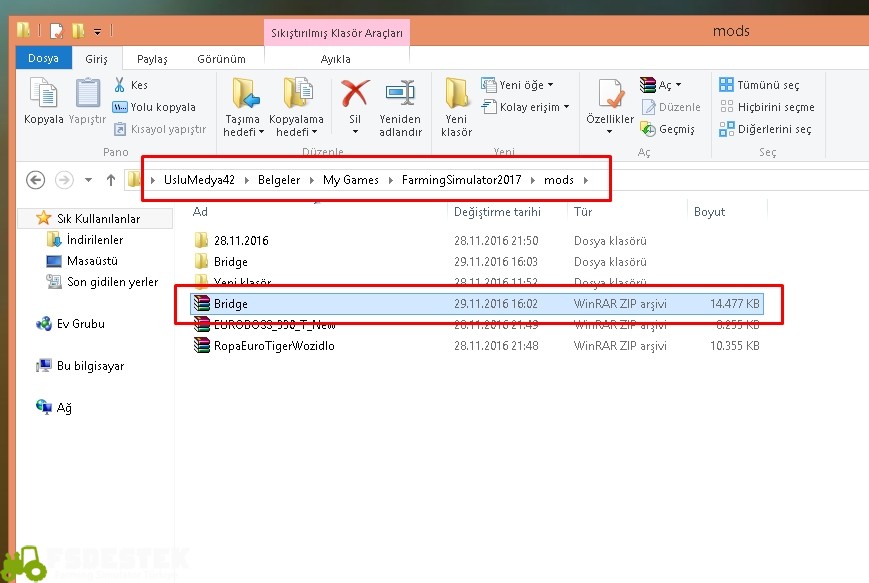Click the up-one-level arrow
The image size is (869, 583).
110,180
